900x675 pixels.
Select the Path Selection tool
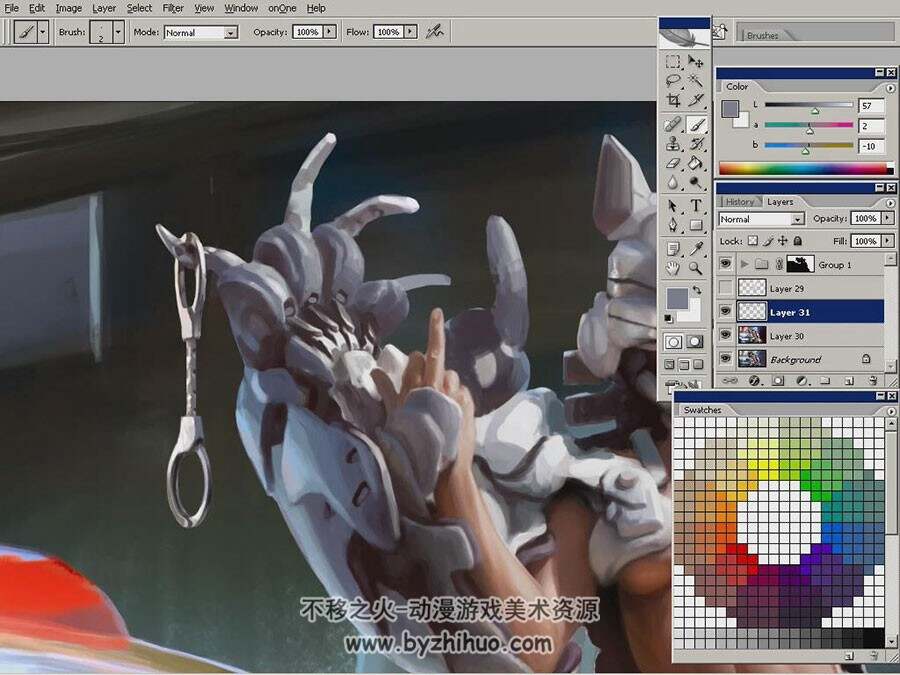pyautogui.click(x=673, y=205)
